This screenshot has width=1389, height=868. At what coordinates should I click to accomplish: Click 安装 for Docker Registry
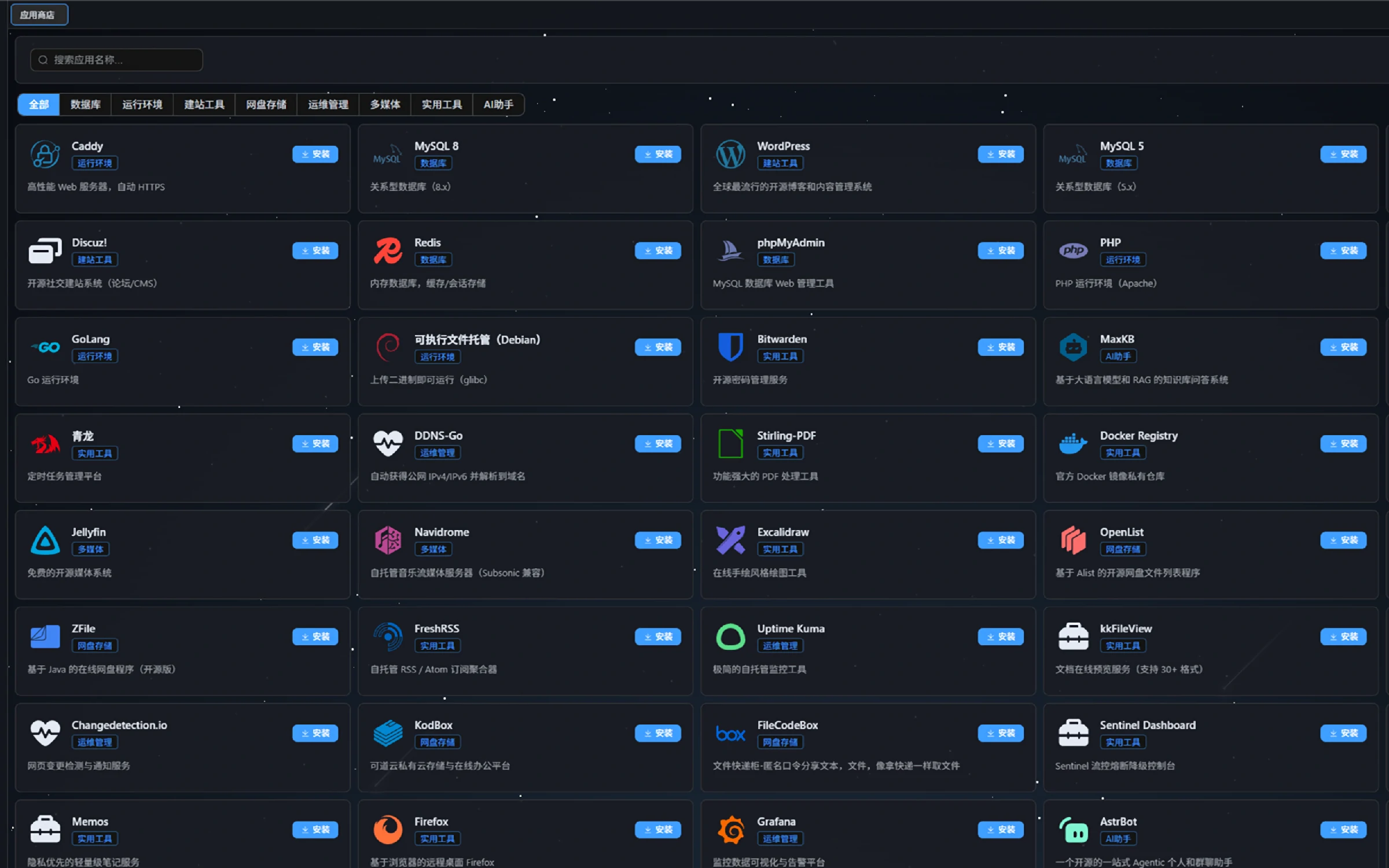(x=1343, y=444)
